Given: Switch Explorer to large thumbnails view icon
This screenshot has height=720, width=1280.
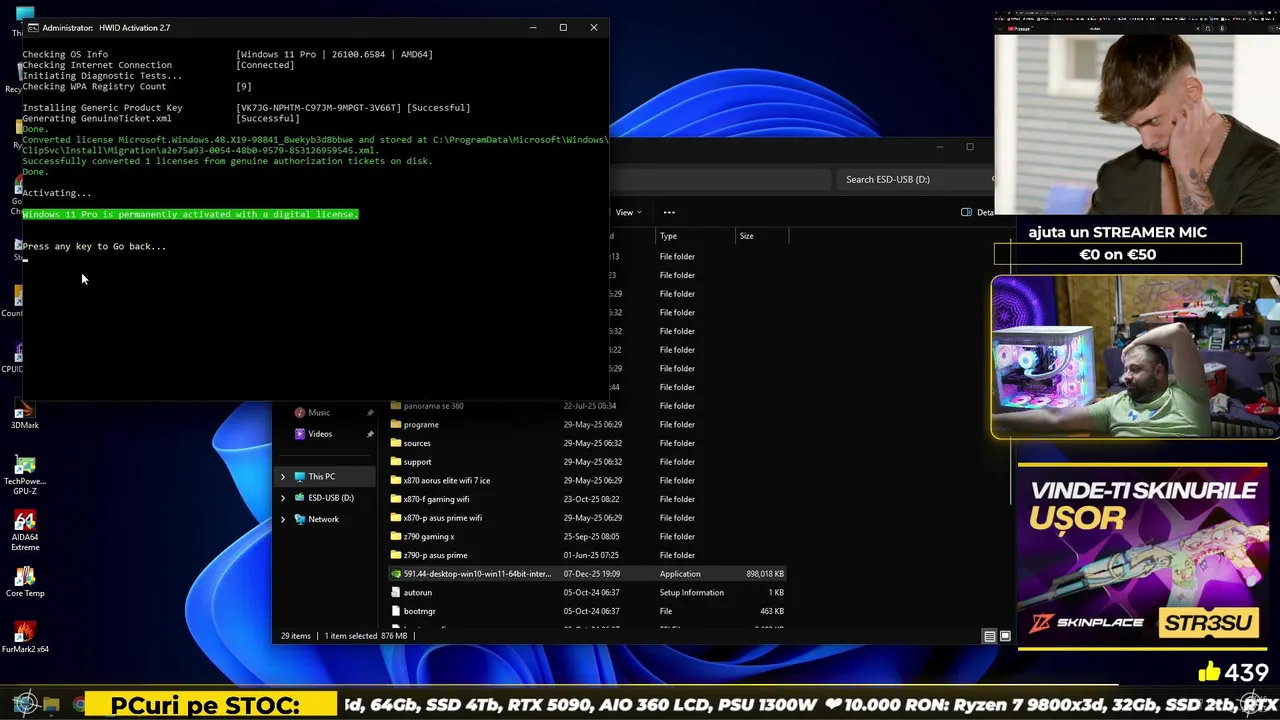Looking at the screenshot, I should 1005,636.
